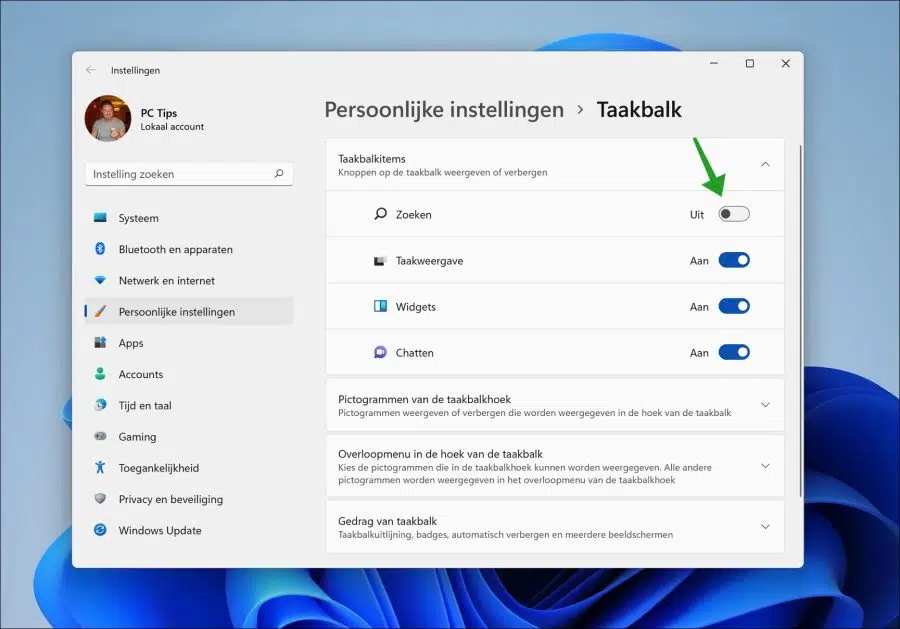
Task: Click the PC Tips profile picture
Action: click(x=108, y=118)
